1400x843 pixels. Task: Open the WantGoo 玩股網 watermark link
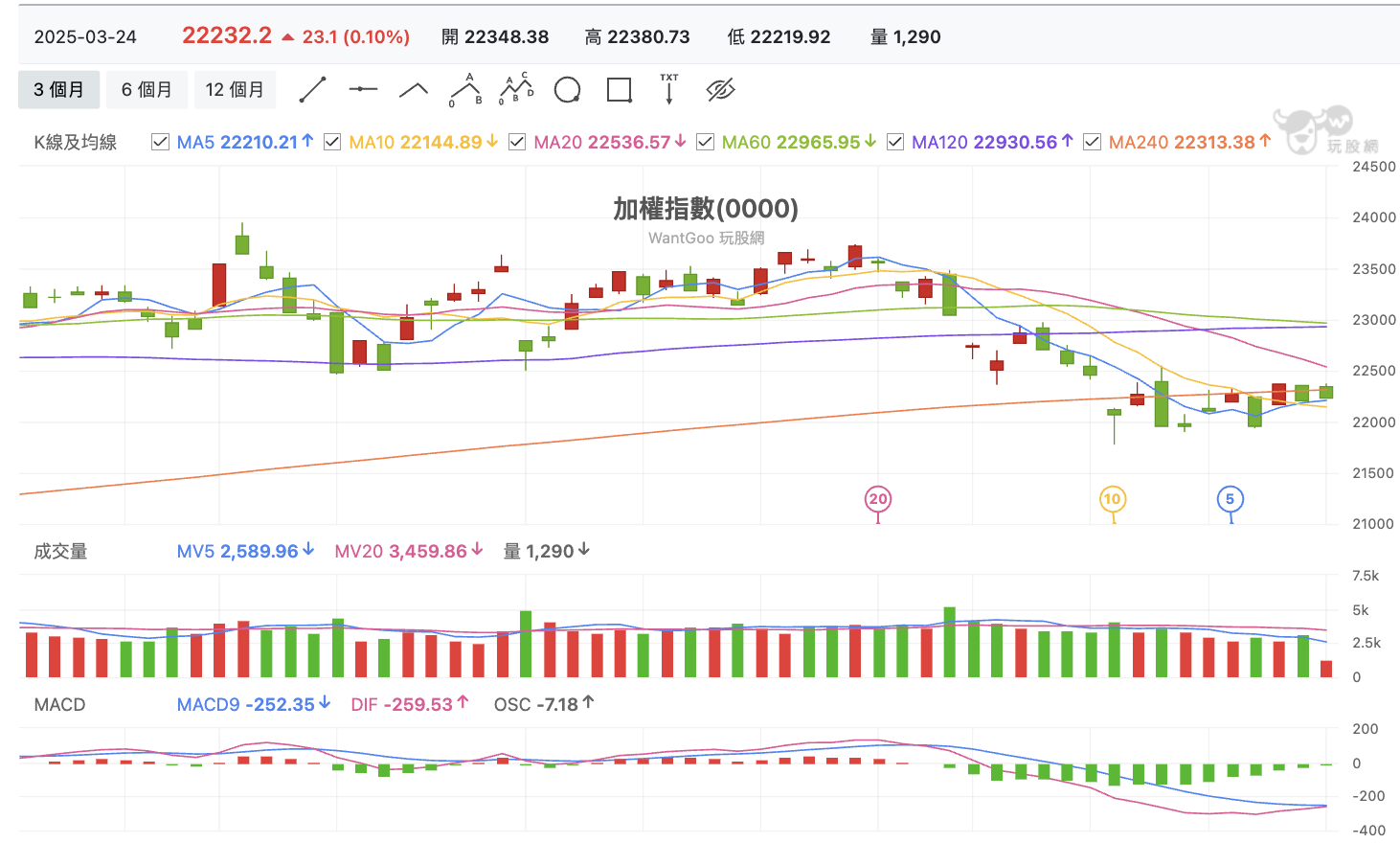pos(706,238)
